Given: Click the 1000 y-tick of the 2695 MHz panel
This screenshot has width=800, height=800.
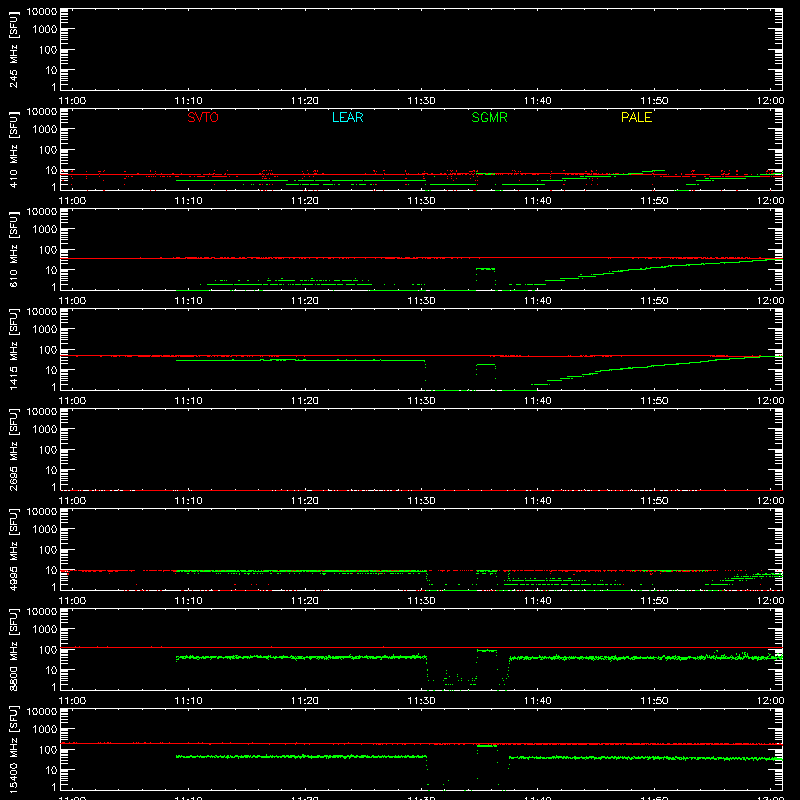Looking at the screenshot, I should click(x=45, y=429).
